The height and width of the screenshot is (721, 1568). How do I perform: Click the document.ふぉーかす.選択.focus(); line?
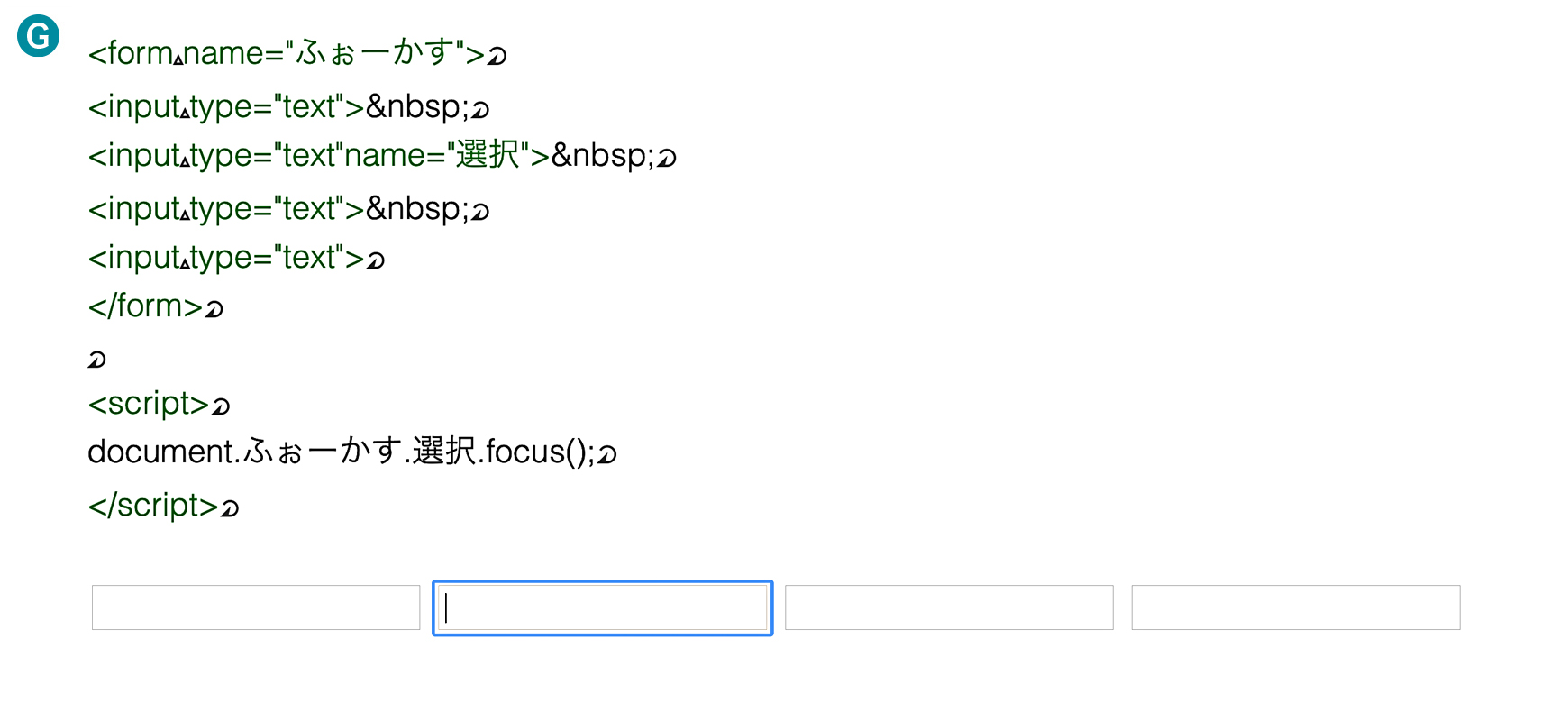(x=352, y=452)
